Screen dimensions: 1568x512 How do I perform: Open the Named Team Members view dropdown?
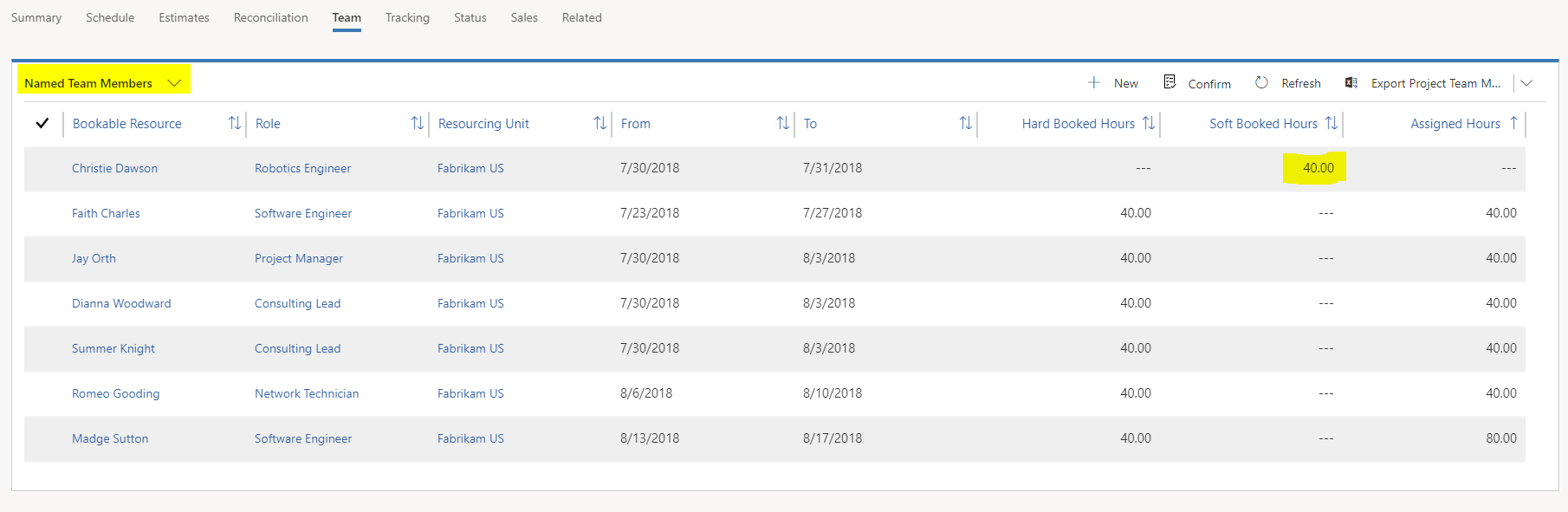[174, 82]
